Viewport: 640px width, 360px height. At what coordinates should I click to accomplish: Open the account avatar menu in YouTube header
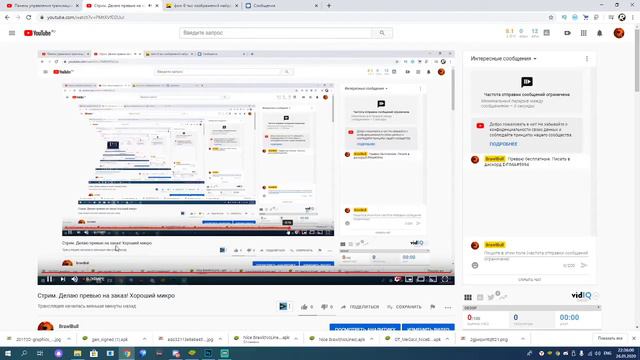pos(619,33)
